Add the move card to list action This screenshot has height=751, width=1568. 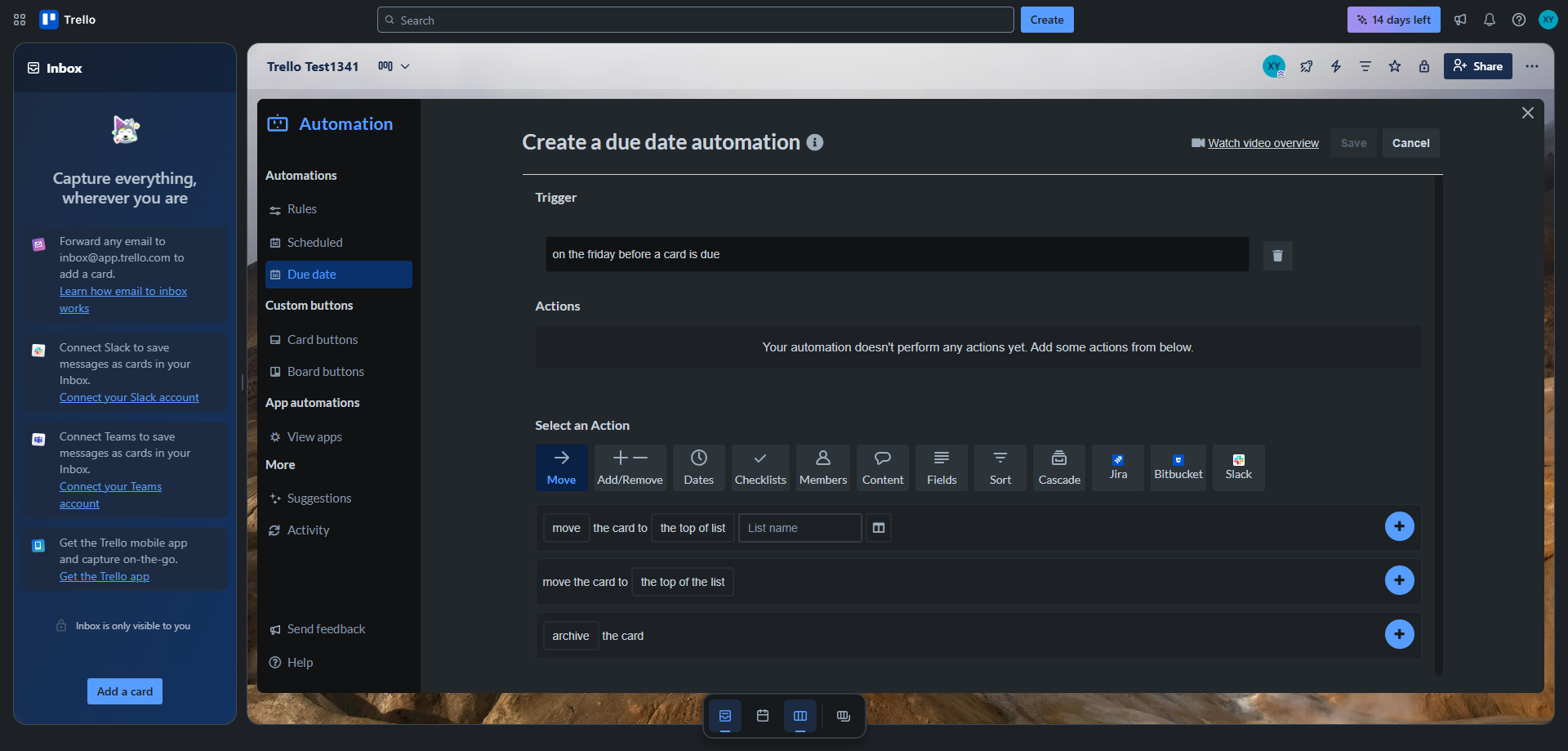[x=1400, y=526]
